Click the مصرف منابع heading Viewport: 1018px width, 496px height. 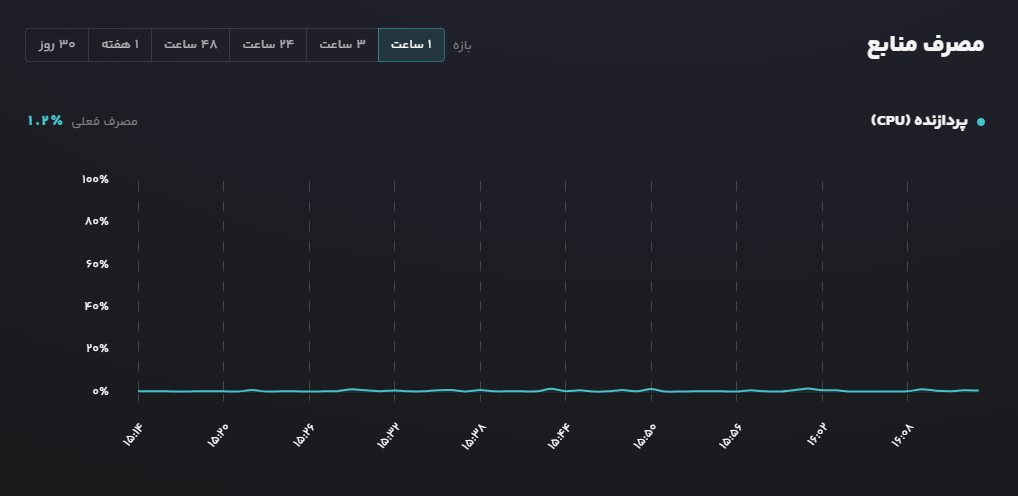(925, 44)
